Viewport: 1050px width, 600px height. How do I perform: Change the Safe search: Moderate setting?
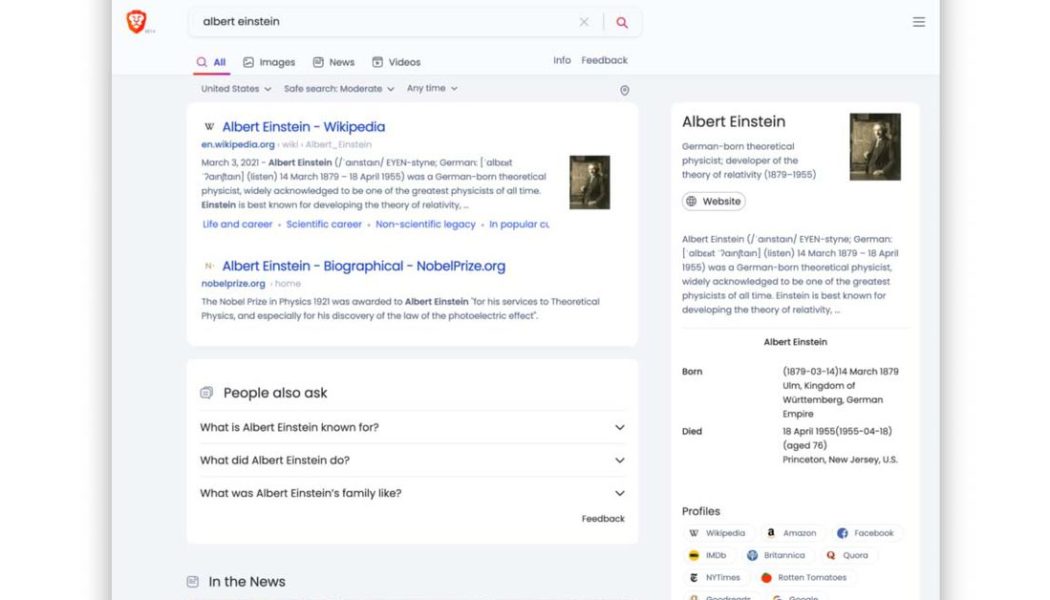[333, 88]
